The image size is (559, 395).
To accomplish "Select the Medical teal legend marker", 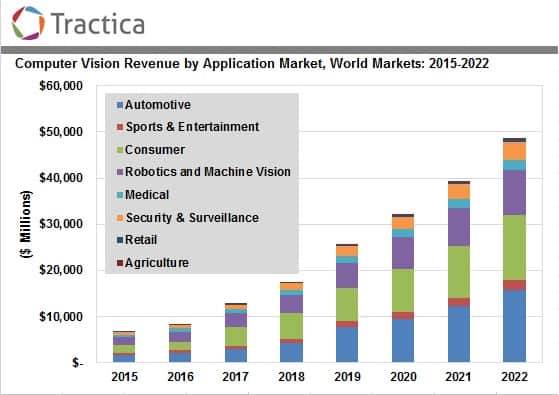I will click(x=120, y=195).
